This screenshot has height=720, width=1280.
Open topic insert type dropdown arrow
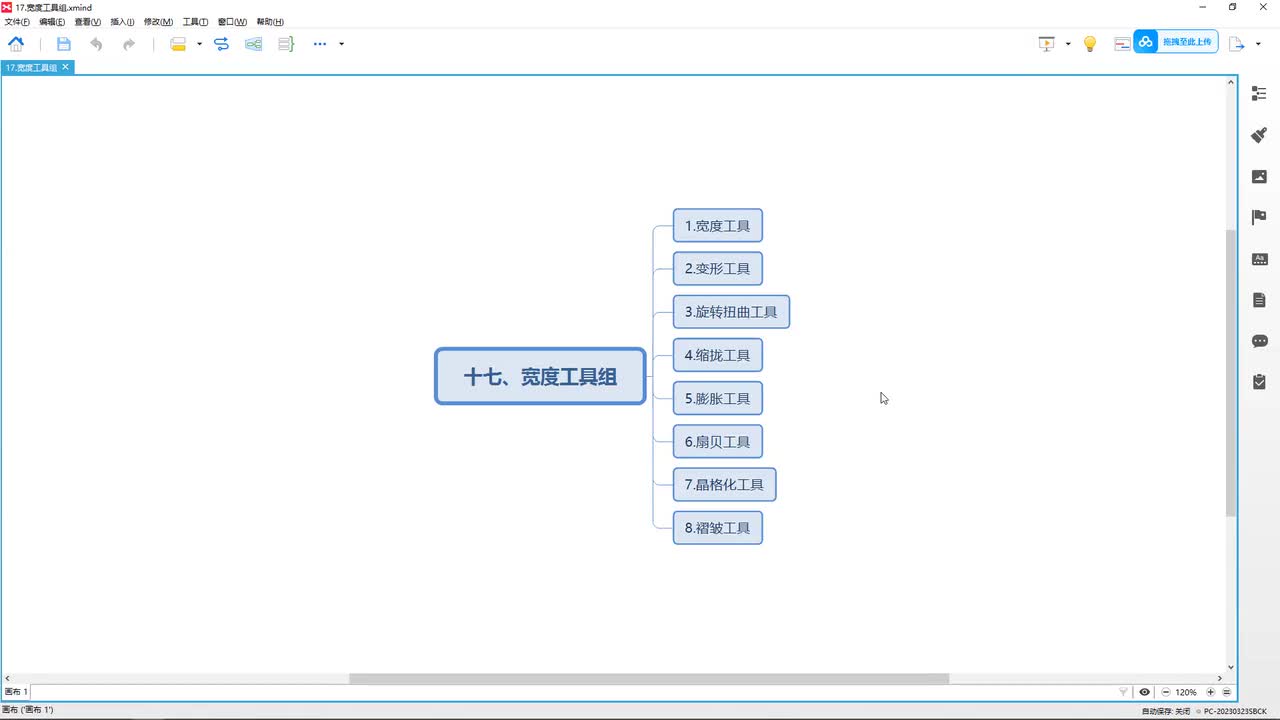point(199,44)
